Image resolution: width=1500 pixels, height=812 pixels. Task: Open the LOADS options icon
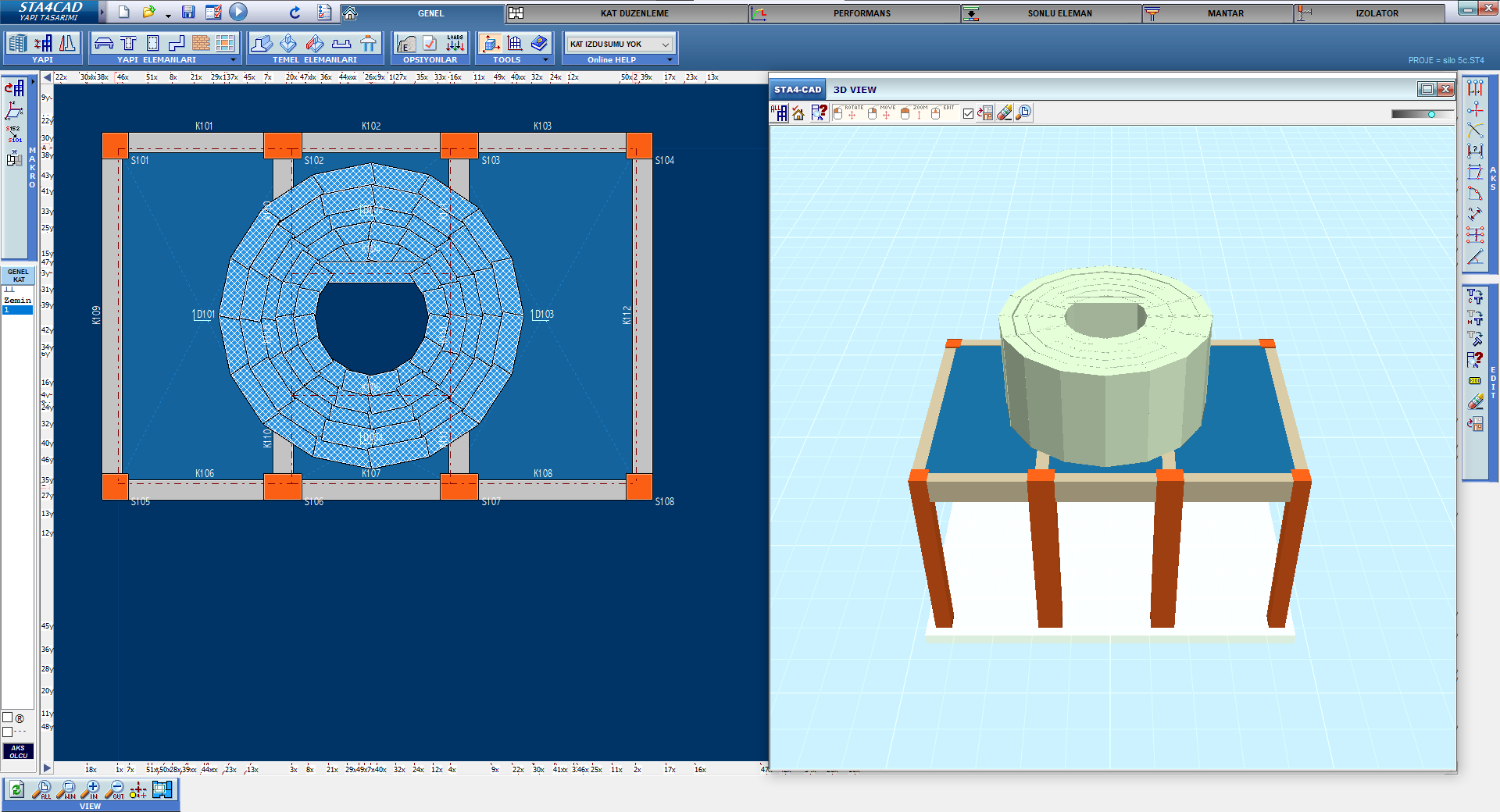point(455,43)
